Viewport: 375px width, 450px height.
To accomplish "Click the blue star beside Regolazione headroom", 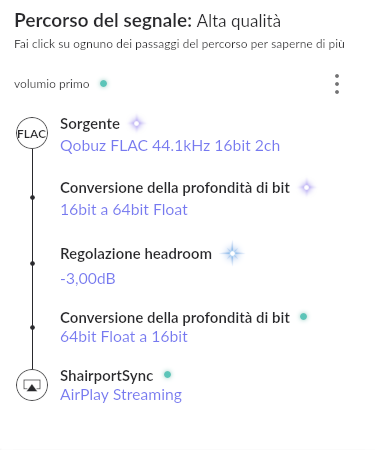I will point(232,253).
